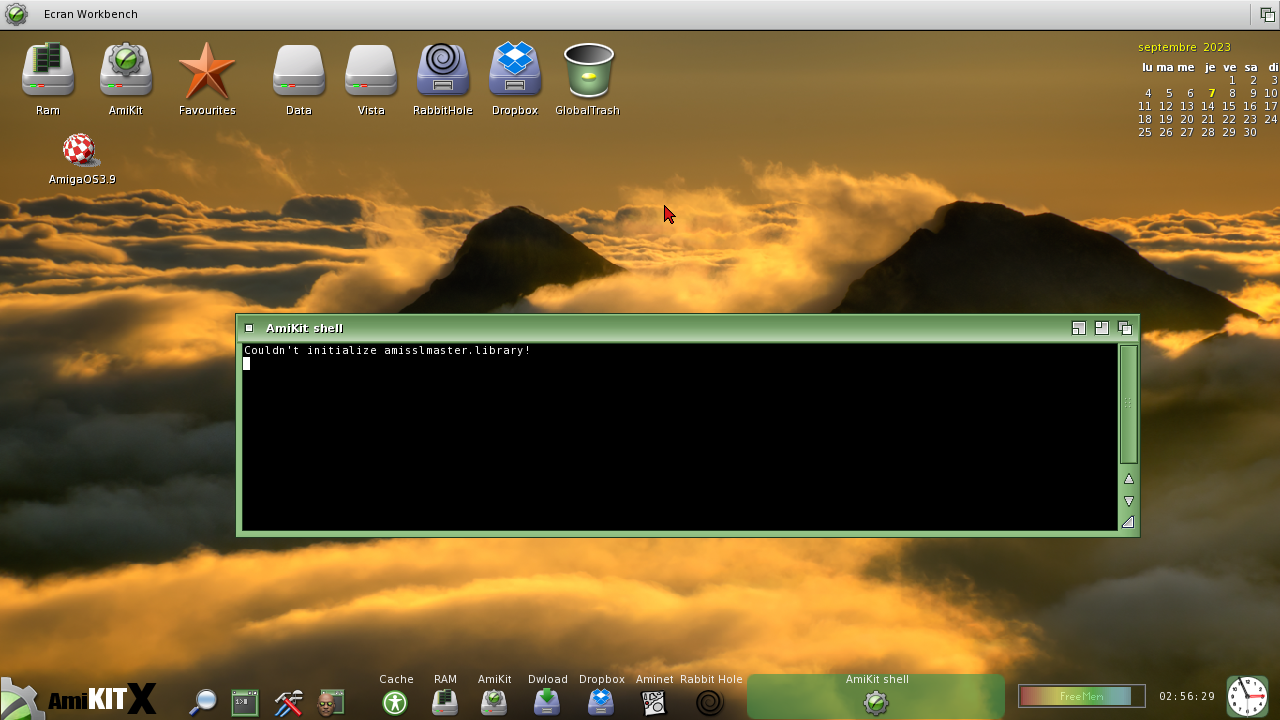The height and width of the screenshot is (720, 1280).
Task: Click the FreeMem memory gauge
Action: pos(1081,696)
